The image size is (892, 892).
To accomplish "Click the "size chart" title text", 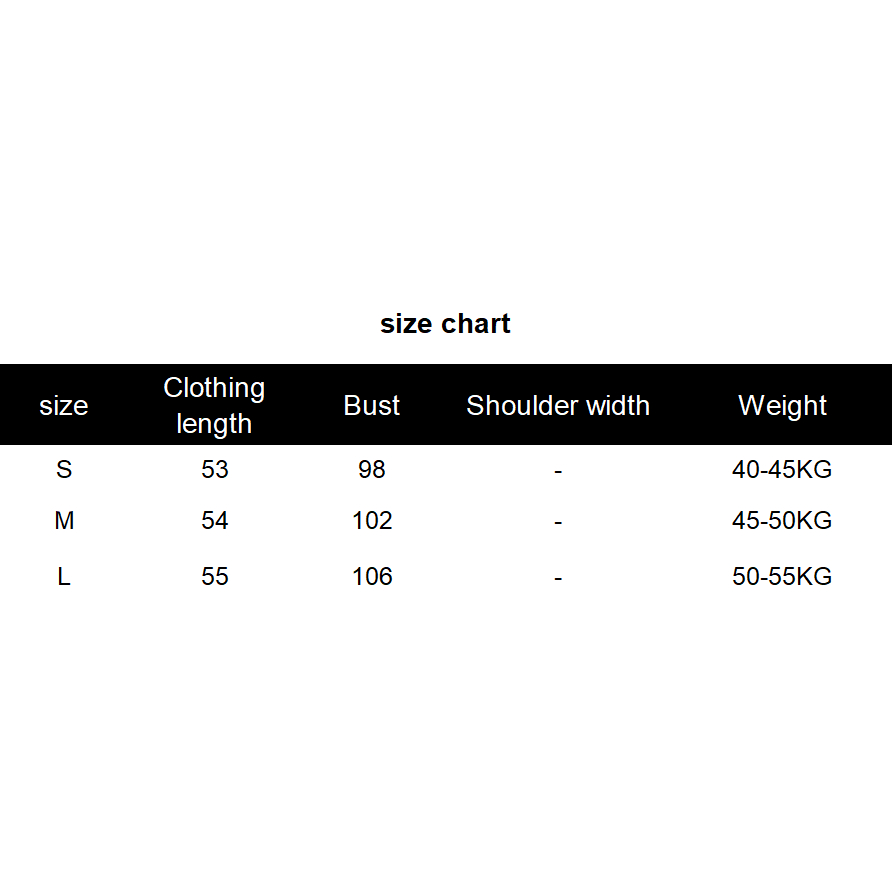I will (445, 324).
